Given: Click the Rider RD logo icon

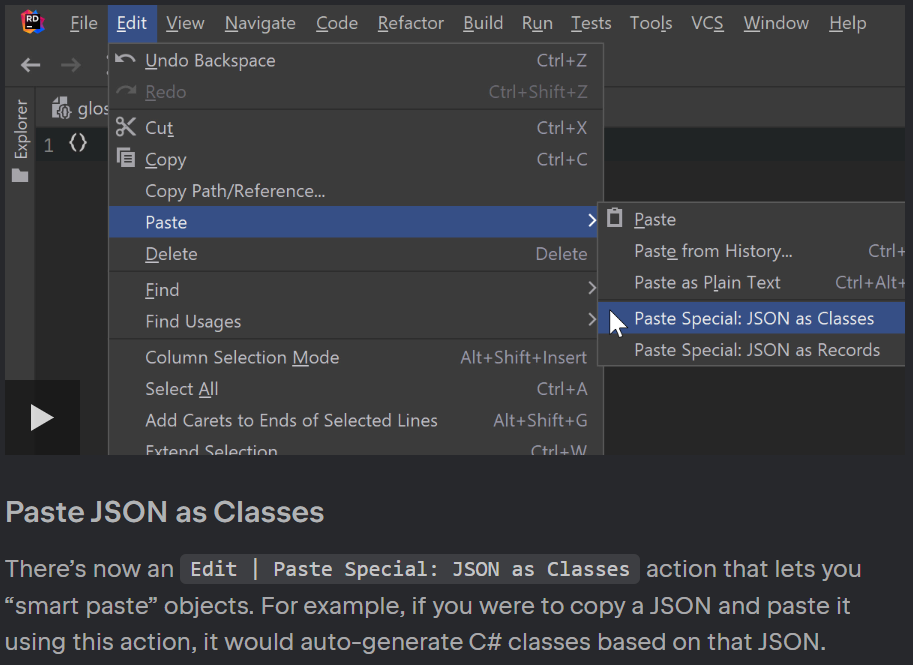Looking at the screenshot, I should click(33, 23).
